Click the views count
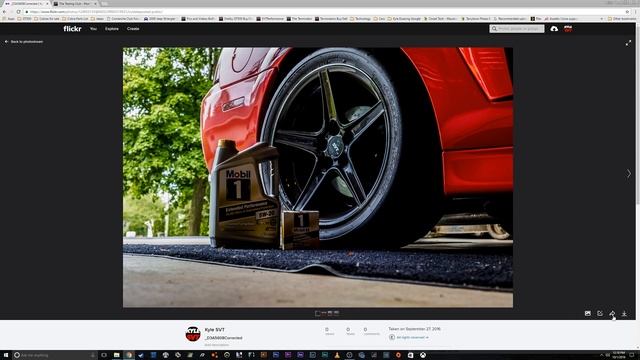The width and height of the screenshot is (640, 360). tap(329, 331)
